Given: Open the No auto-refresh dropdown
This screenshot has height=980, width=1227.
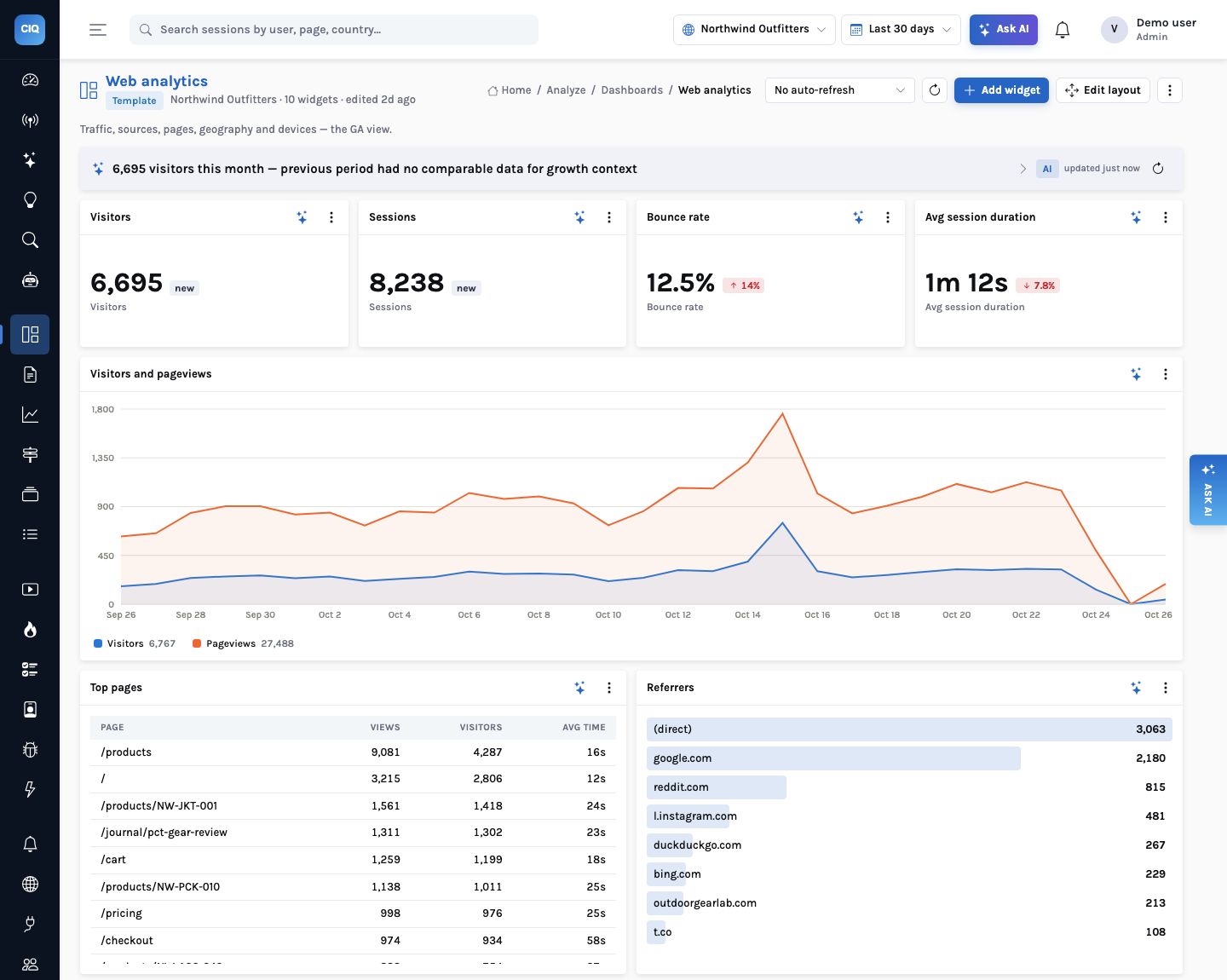Looking at the screenshot, I should [839, 90].
